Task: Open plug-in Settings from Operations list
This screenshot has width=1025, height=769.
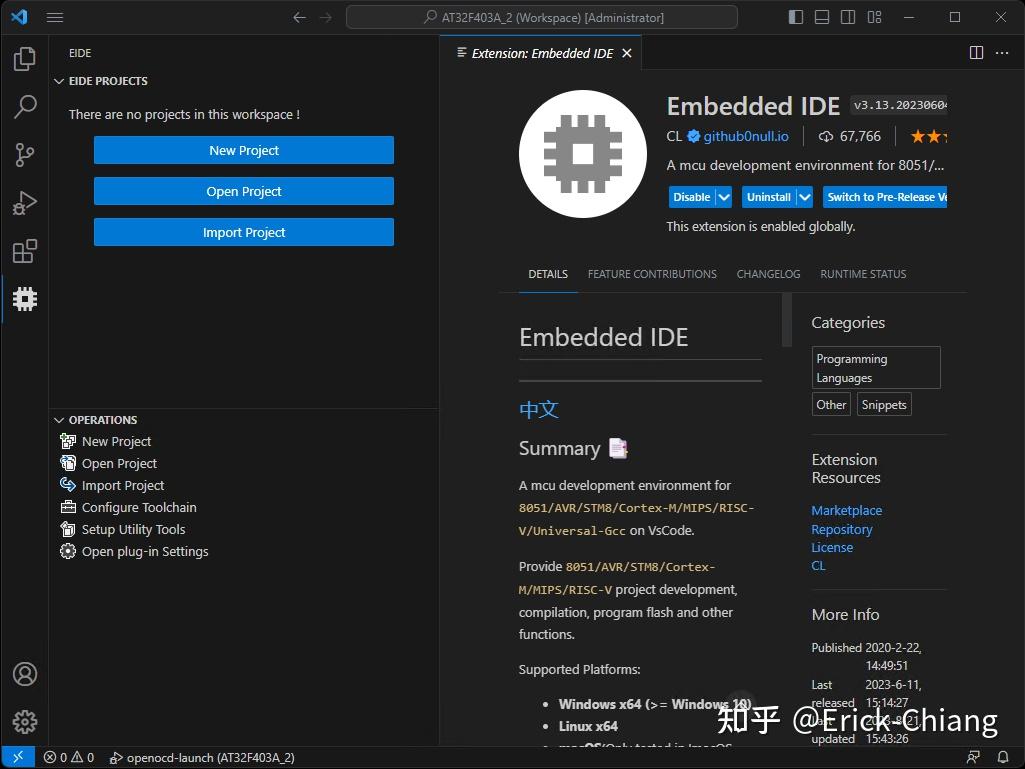Action: pyautogui.click(x=143, y=551)
